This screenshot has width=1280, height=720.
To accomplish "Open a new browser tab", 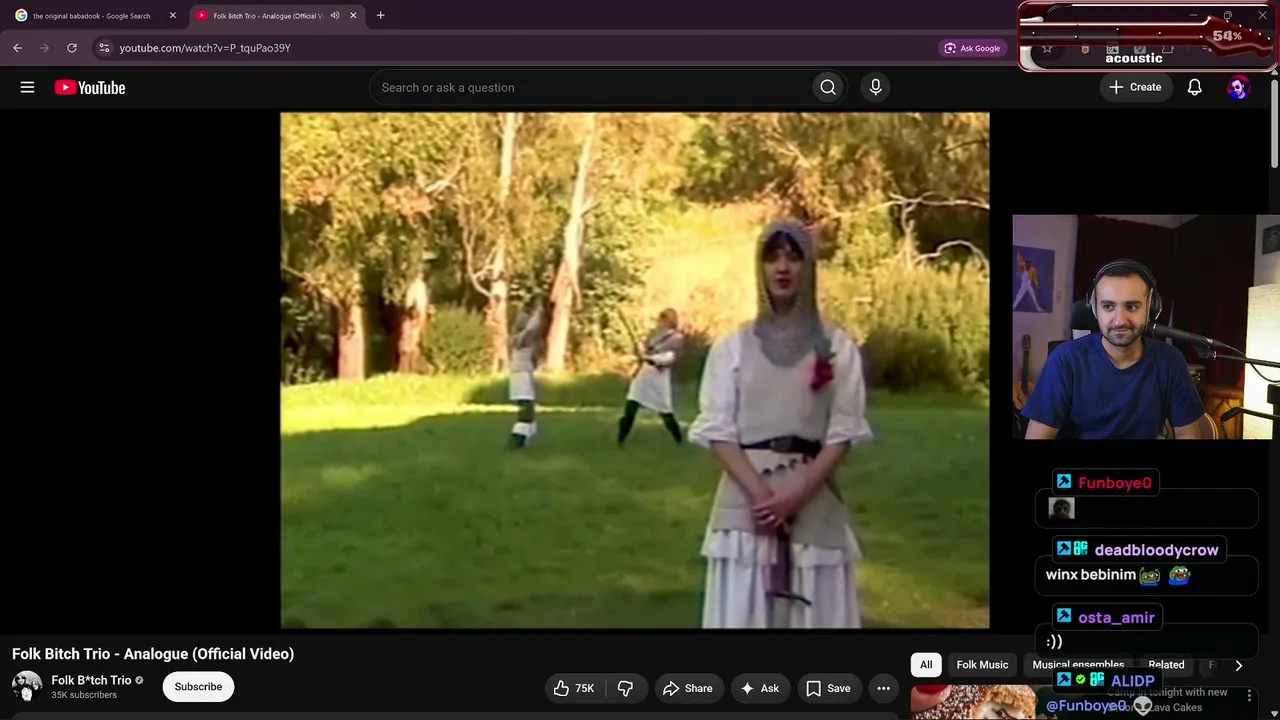I will point(380,15).
